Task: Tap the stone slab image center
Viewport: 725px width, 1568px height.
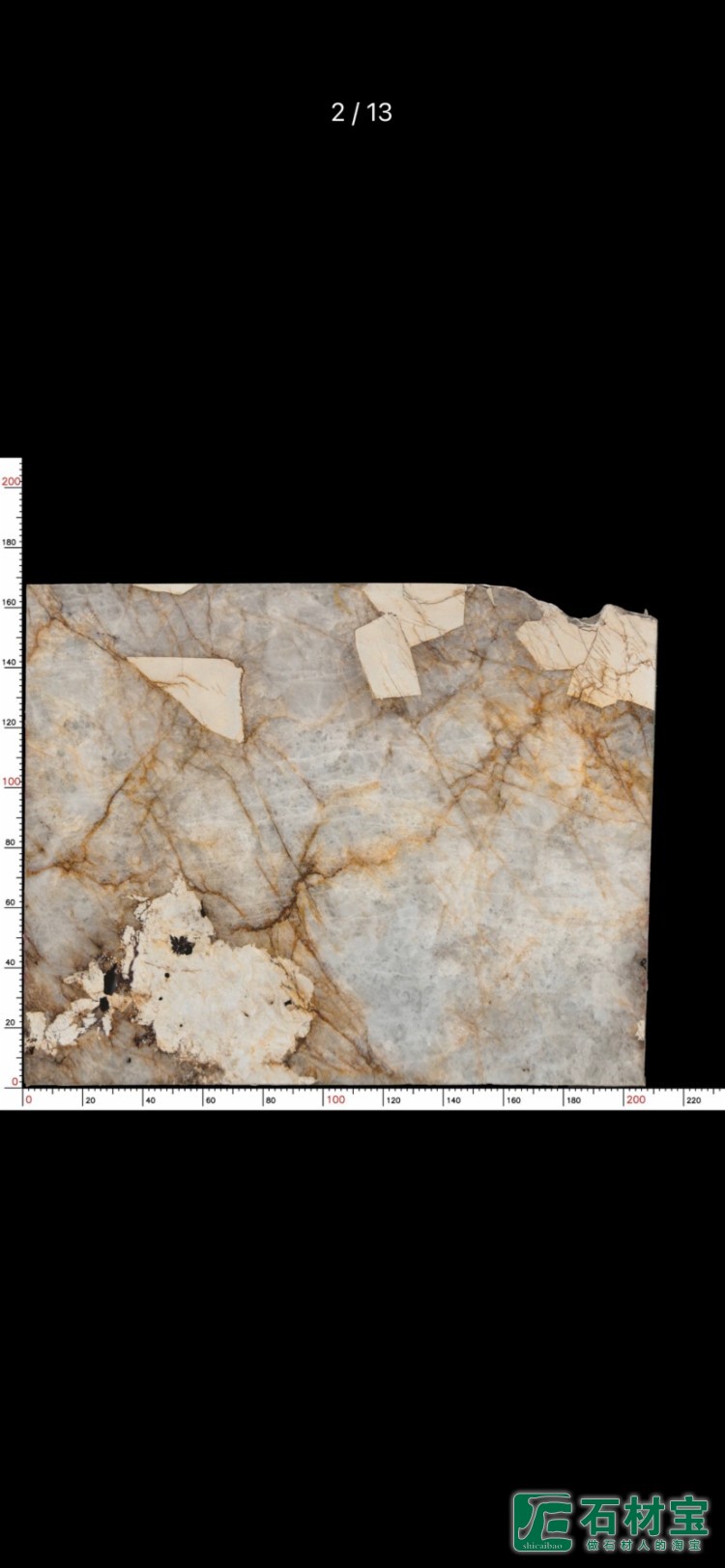Action: pyautogui.click(x=338, y=833)
